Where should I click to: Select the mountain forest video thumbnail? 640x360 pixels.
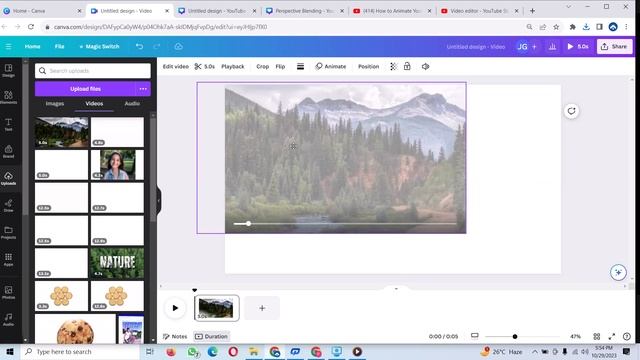click(x=61, y=132)
